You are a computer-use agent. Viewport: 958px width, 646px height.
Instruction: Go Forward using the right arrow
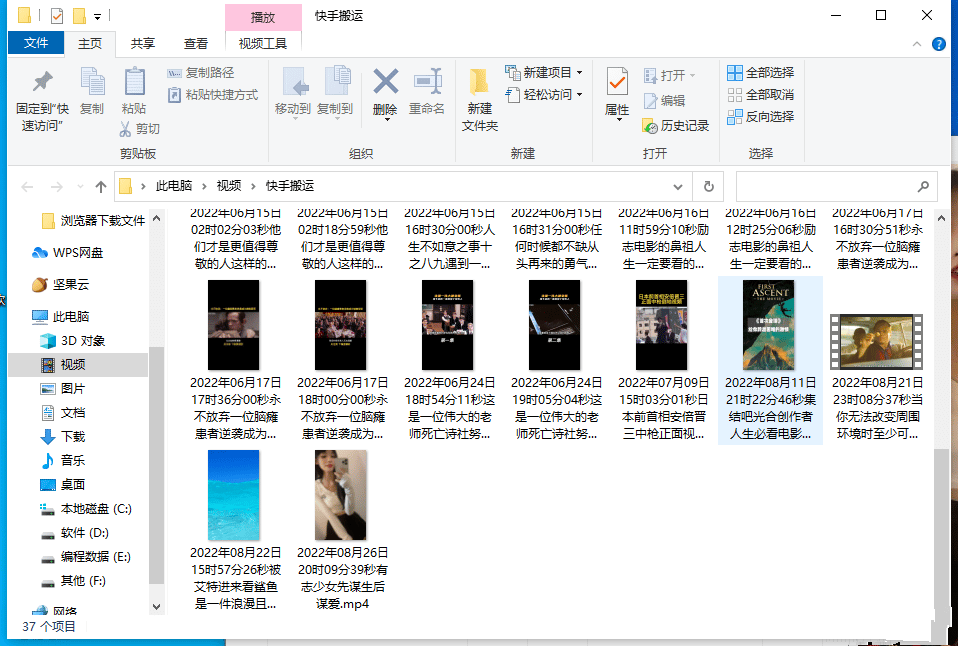pyautogui.click(x=56, y=186)
